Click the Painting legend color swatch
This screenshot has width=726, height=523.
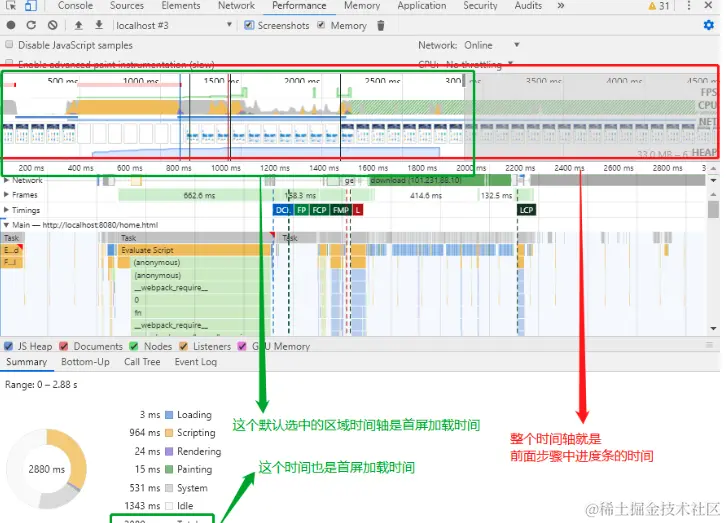click(x=169, y=469)
